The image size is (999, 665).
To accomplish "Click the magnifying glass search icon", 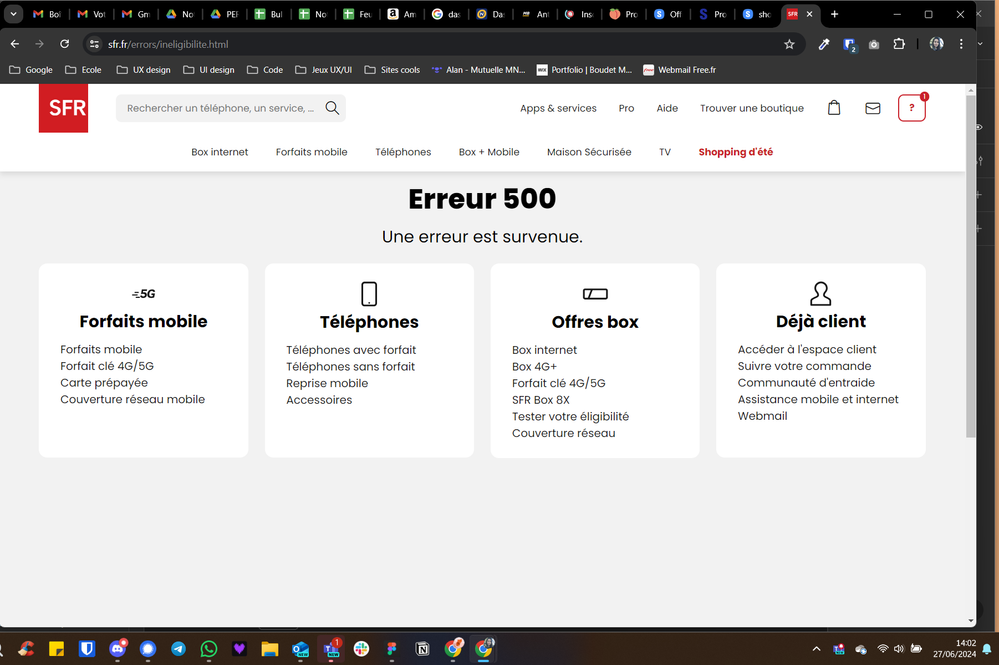I will pyautogui.click(x=332, y=108).
